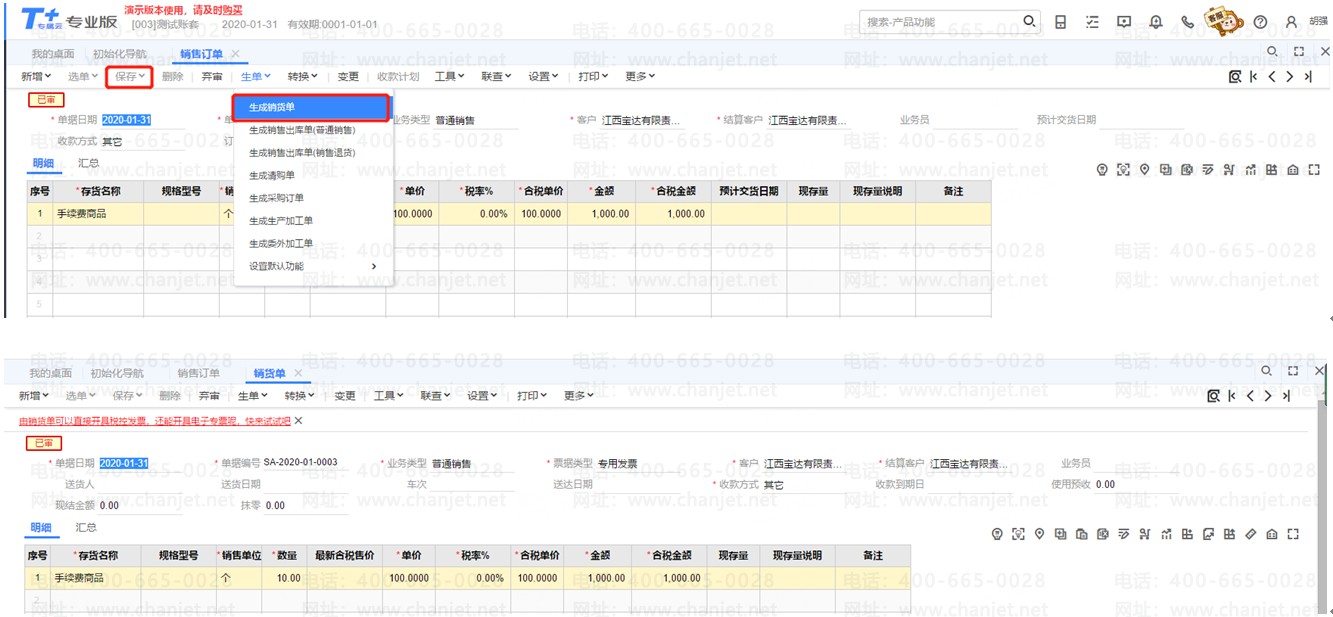Click the search magnifier in the top search box
This screenshot has height=617, width=1333.
click(1030, 21)
